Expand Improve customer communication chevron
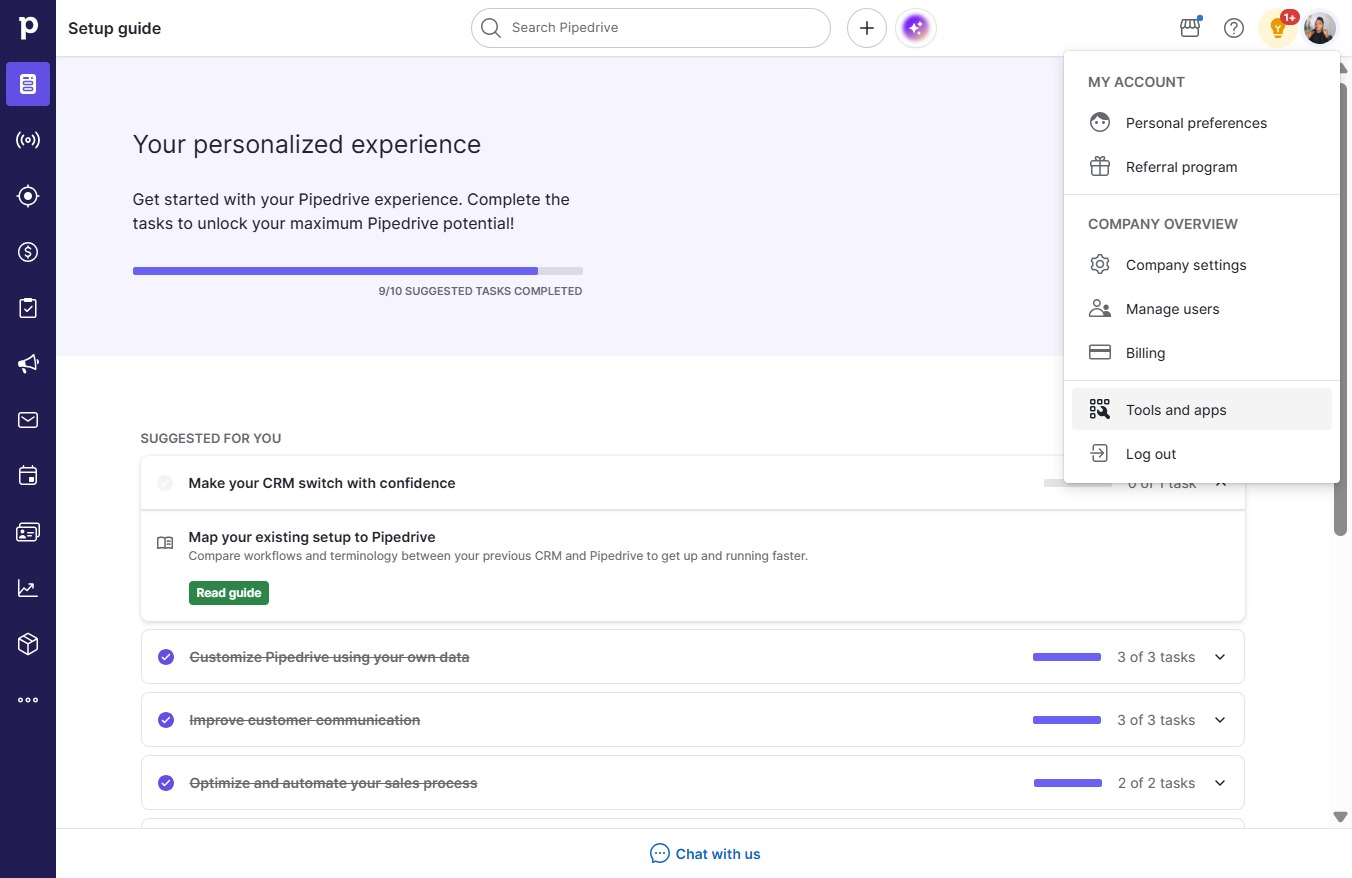 pyautogui.click(x=1220, y=720)
